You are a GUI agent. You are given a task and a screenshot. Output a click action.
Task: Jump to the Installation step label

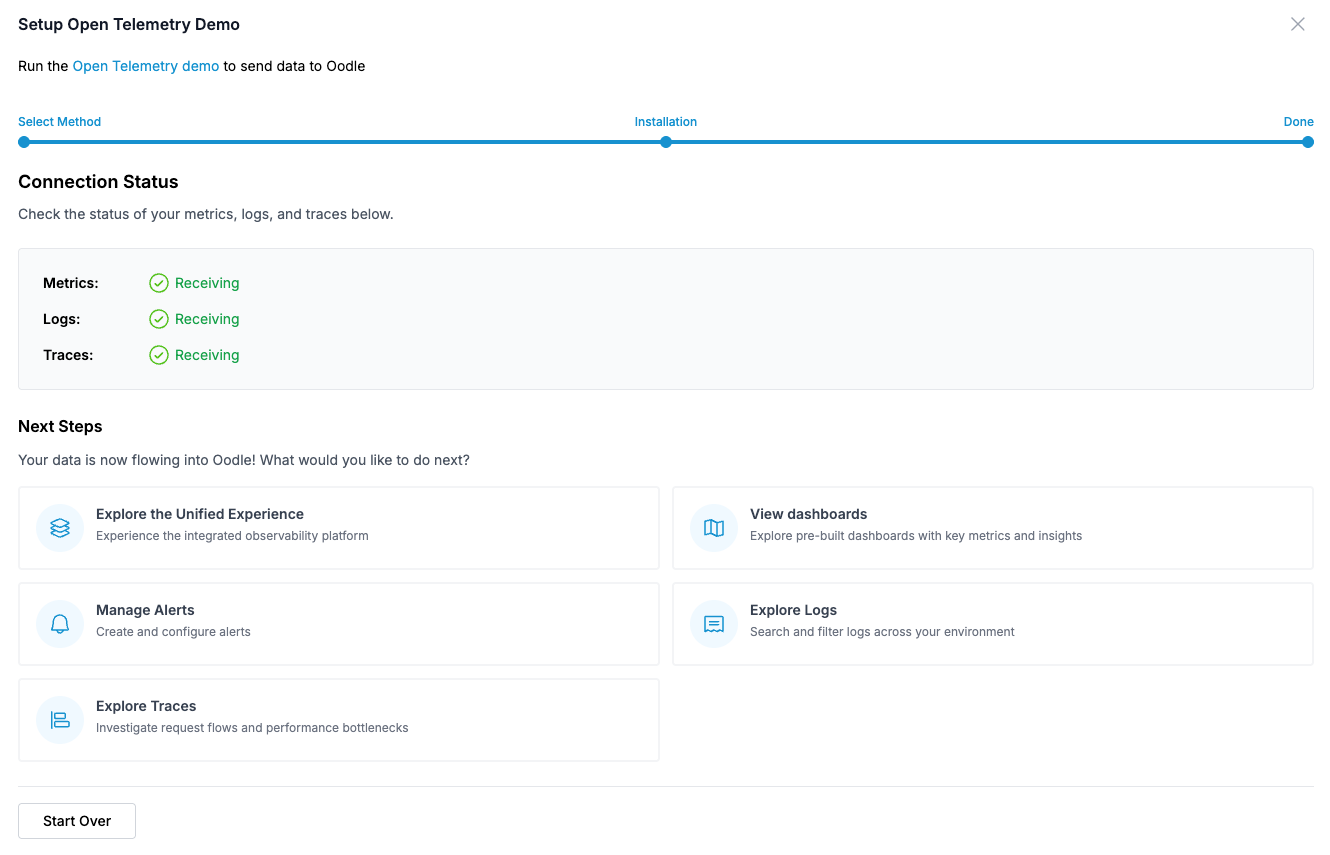665,122
